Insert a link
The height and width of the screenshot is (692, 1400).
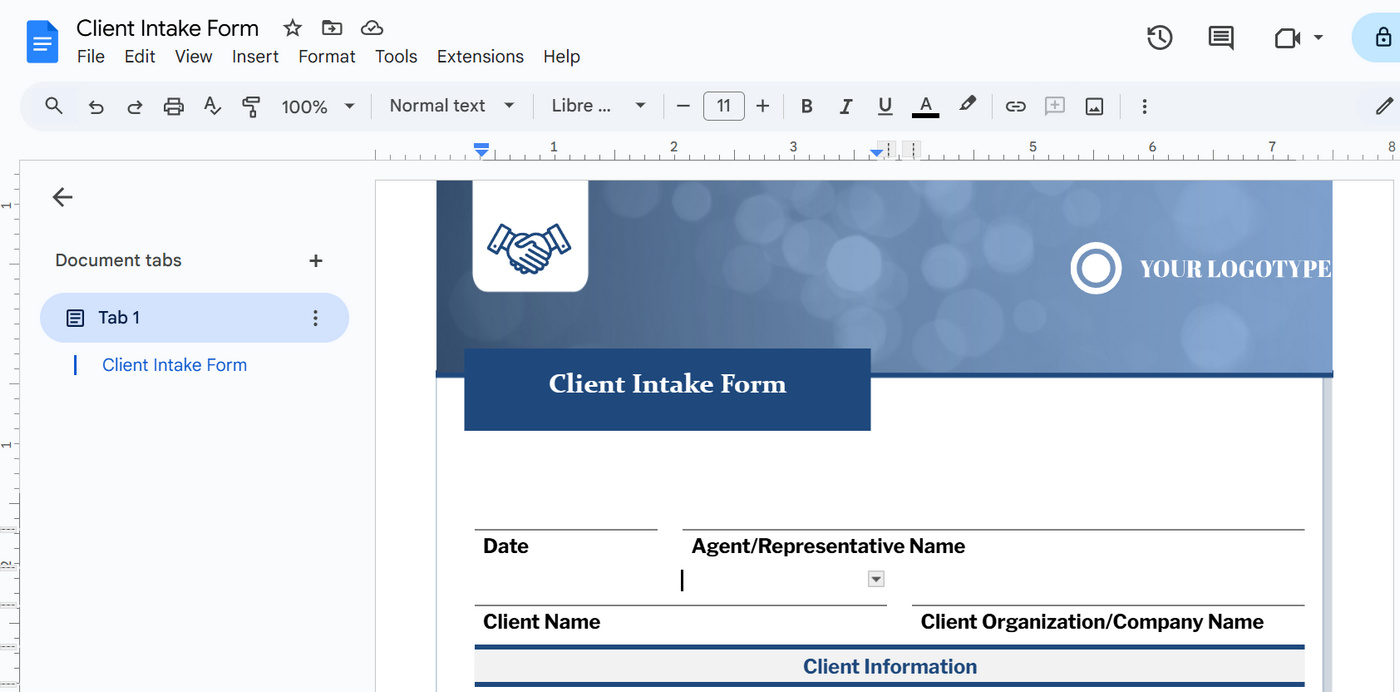(1015, 106)
